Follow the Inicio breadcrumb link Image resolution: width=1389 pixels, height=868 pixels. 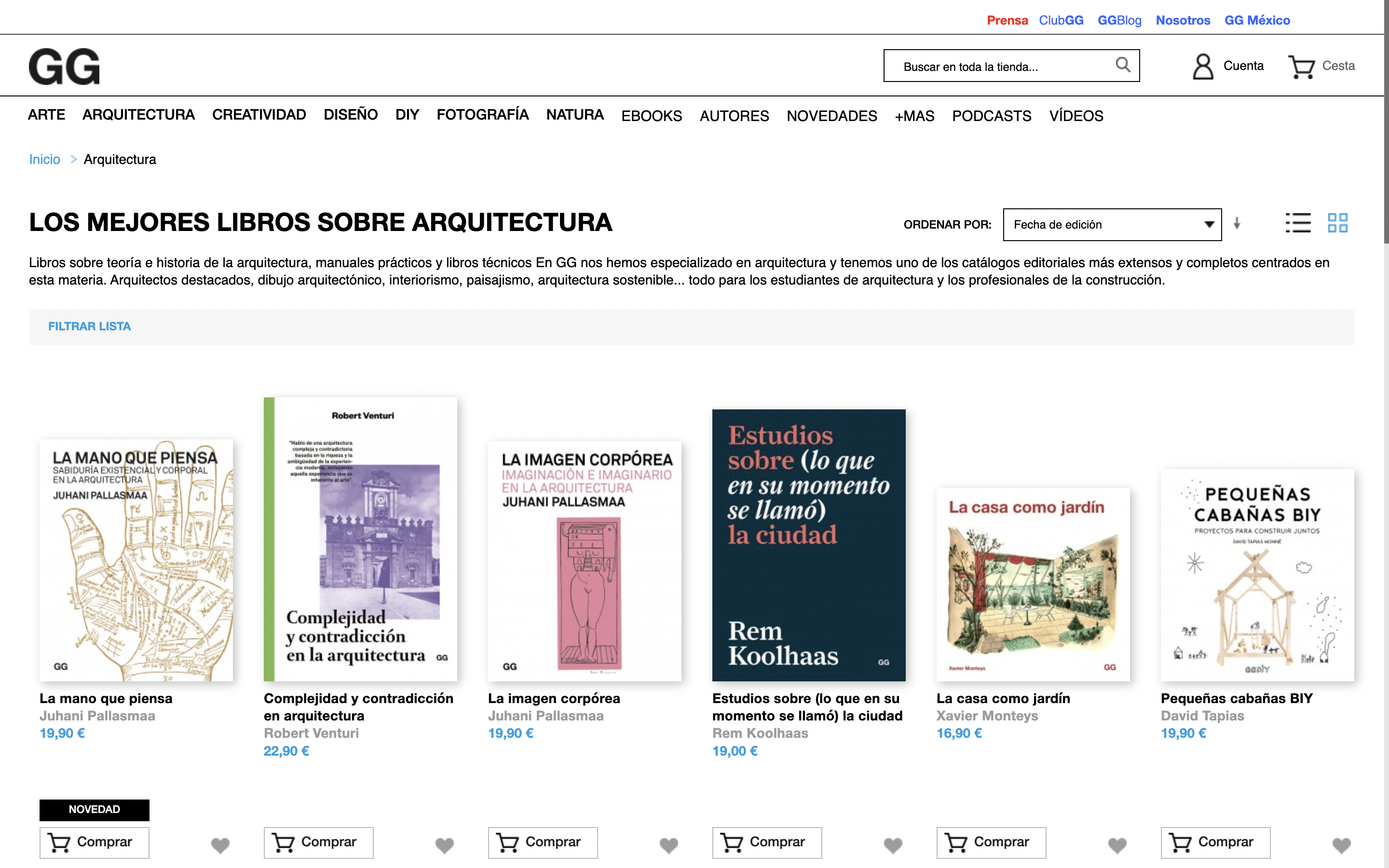44,159
